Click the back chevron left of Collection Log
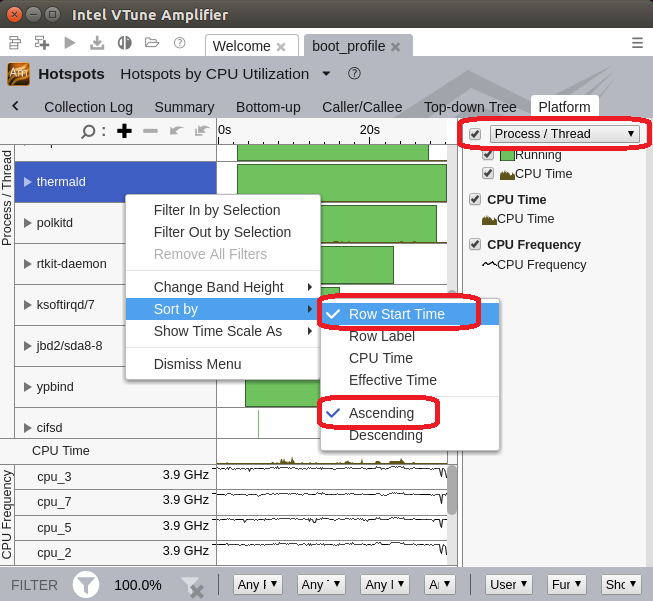This screenshot has width=653, height=601. click(x=15, y=106)
